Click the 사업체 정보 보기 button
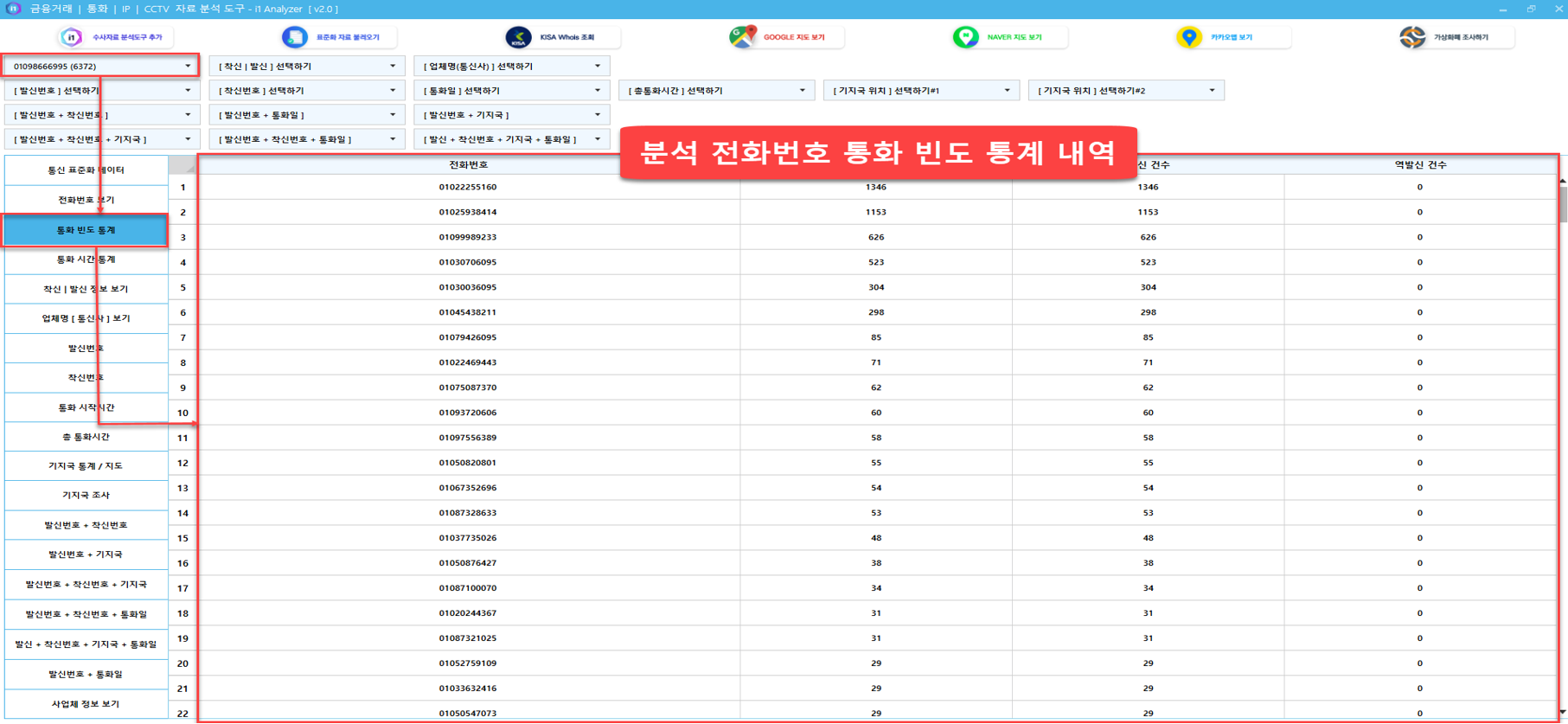The width and height of the screenshot is (1568, 724). click(86, 704)
